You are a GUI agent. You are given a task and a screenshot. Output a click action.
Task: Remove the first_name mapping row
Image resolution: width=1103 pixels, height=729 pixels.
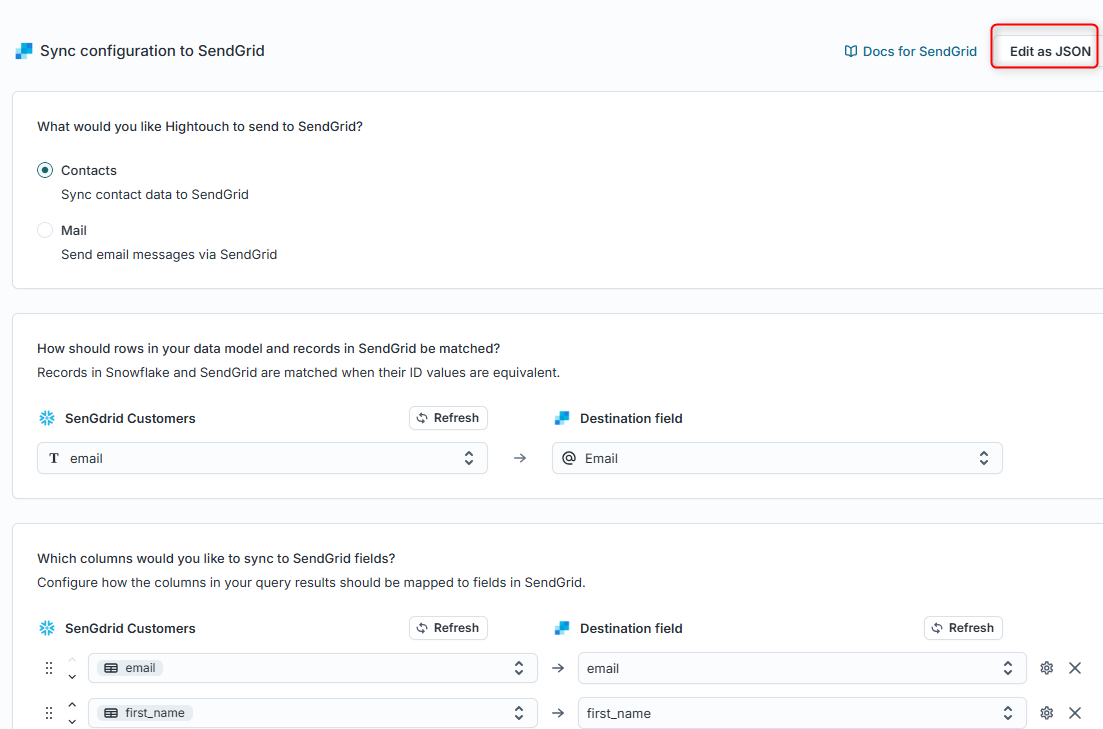coord(1075,713)
